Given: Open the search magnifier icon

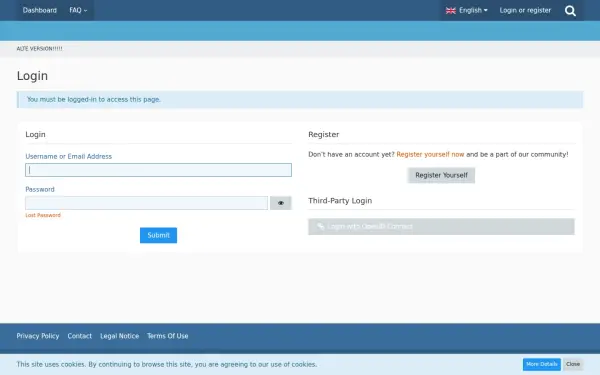Looking at the screenshot, I should point(570,11).
